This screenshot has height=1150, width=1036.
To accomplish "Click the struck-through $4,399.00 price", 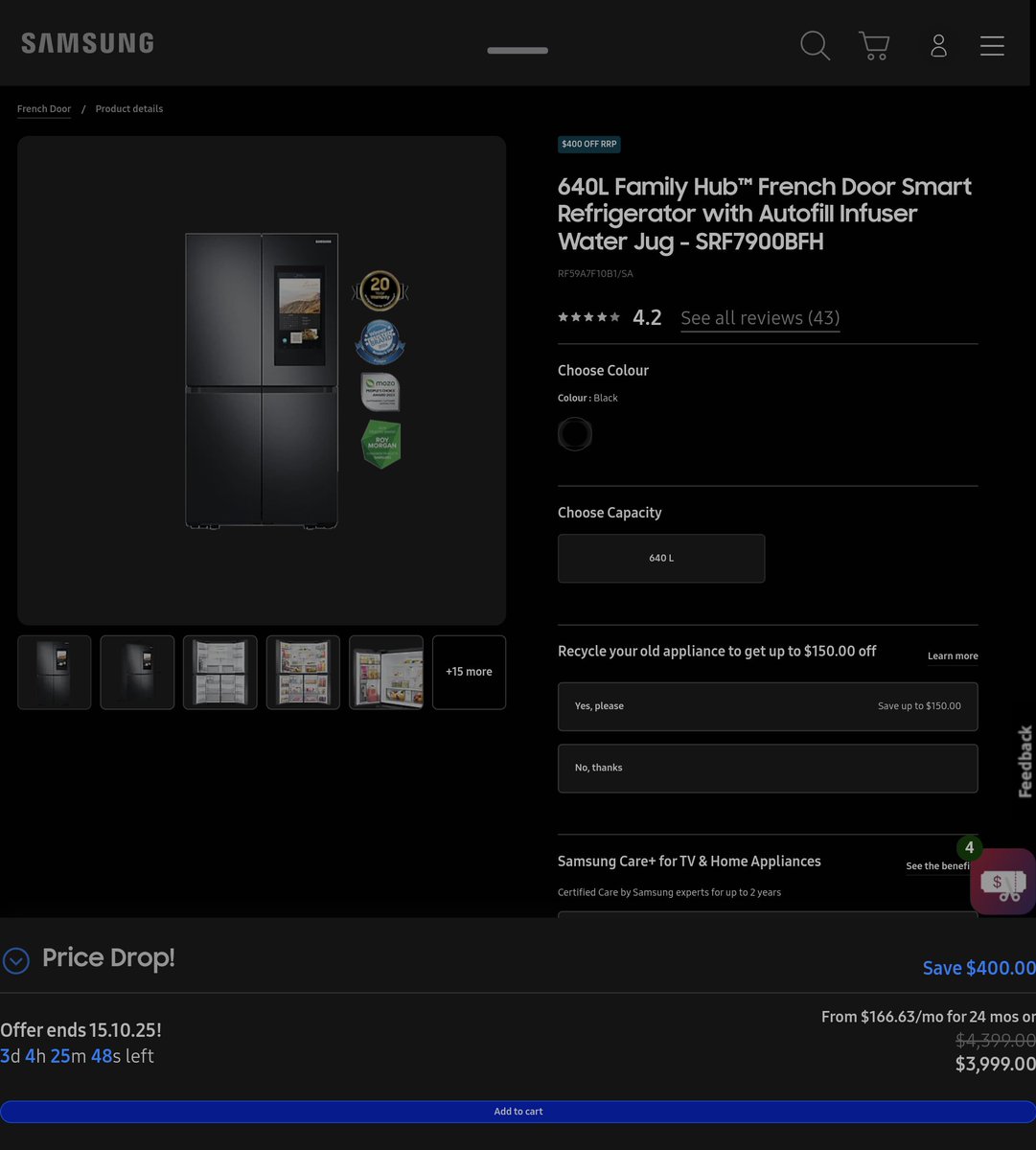I will click(995, 1041).
